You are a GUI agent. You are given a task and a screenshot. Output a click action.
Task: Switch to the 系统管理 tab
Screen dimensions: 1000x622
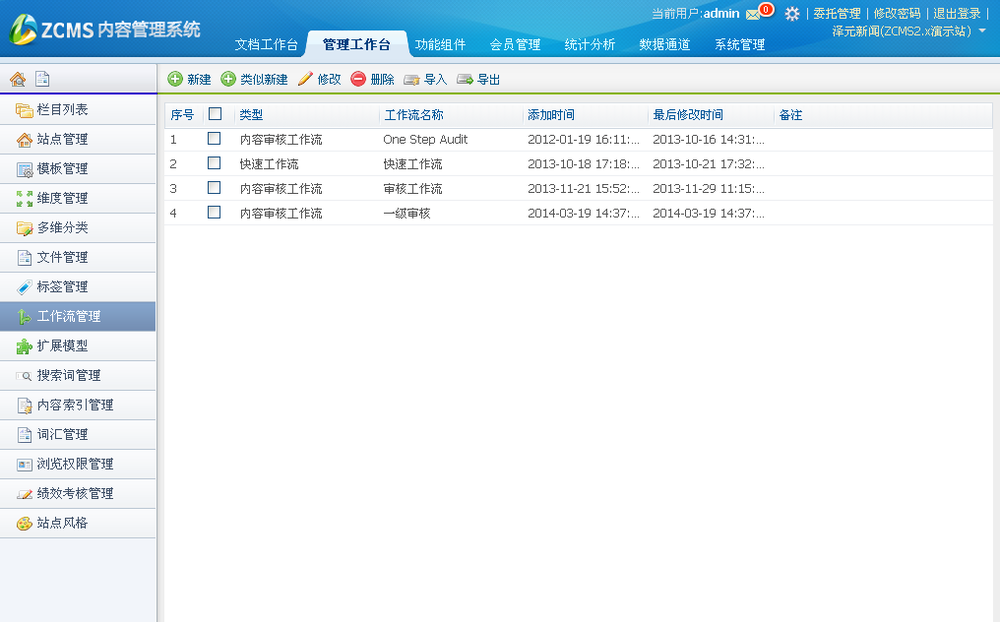741,44
